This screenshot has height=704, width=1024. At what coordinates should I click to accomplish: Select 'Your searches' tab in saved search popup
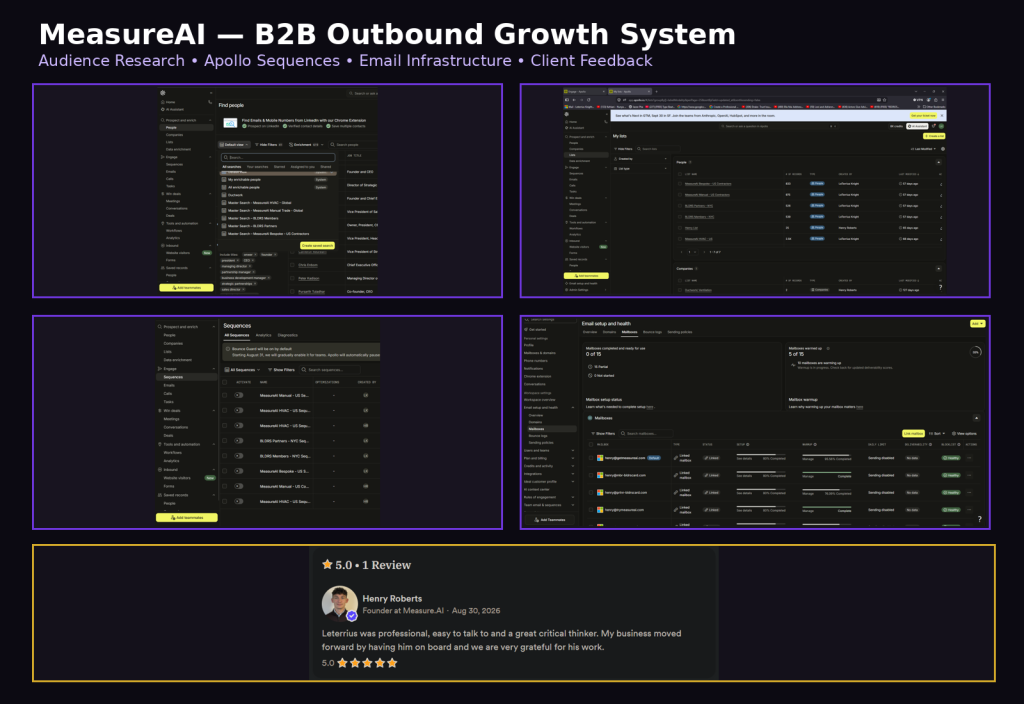257,167
